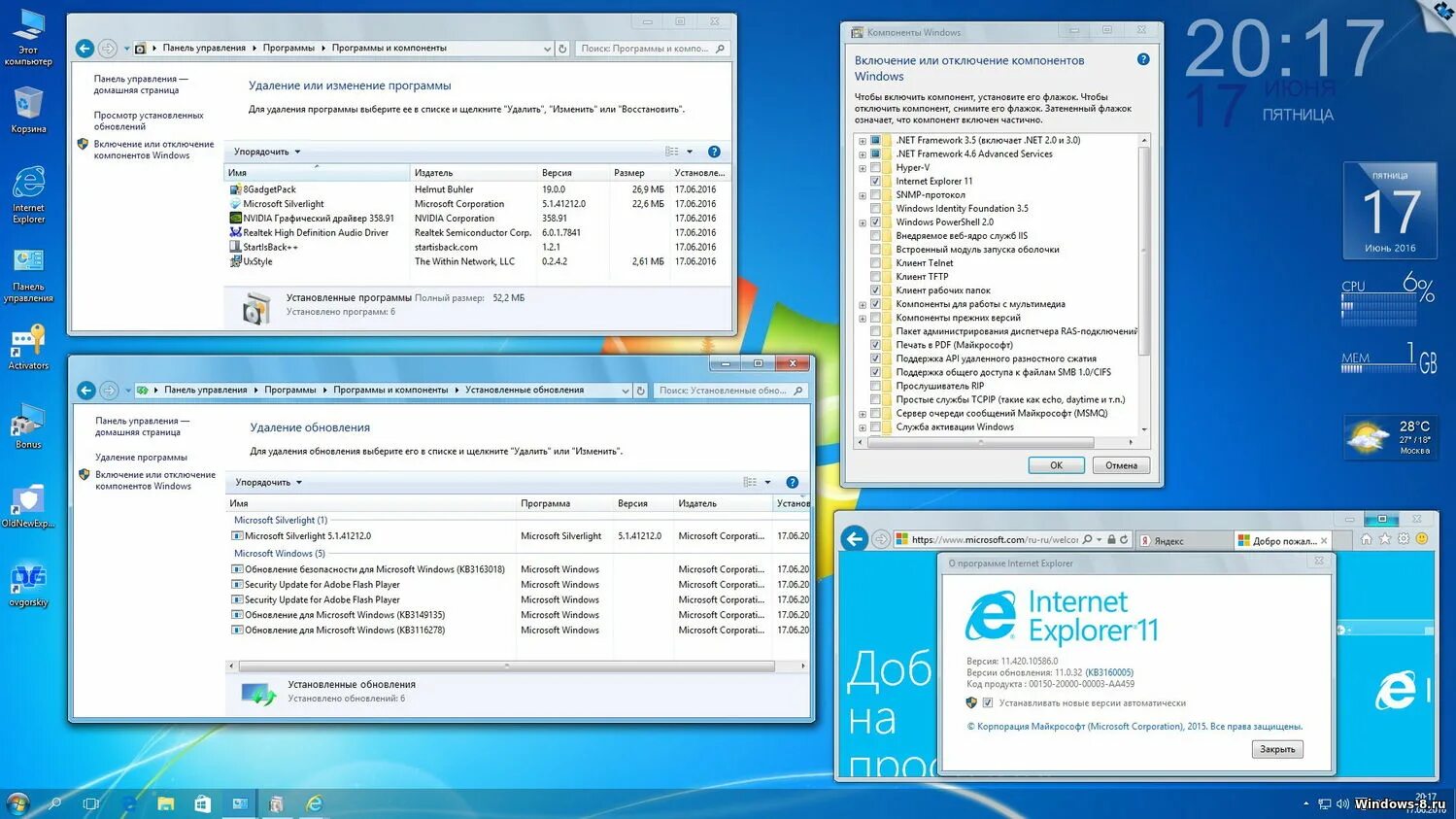1456x819 pixels.
Task: Click Закрыть in About Internet Explorer
Action: (1277, 749)
